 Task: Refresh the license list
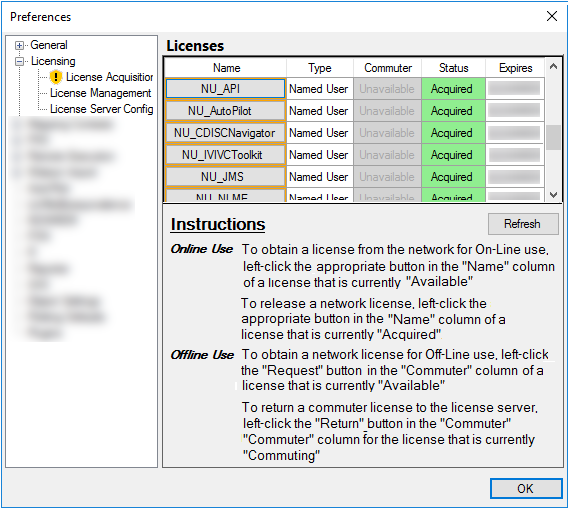[x=523, y=224]
